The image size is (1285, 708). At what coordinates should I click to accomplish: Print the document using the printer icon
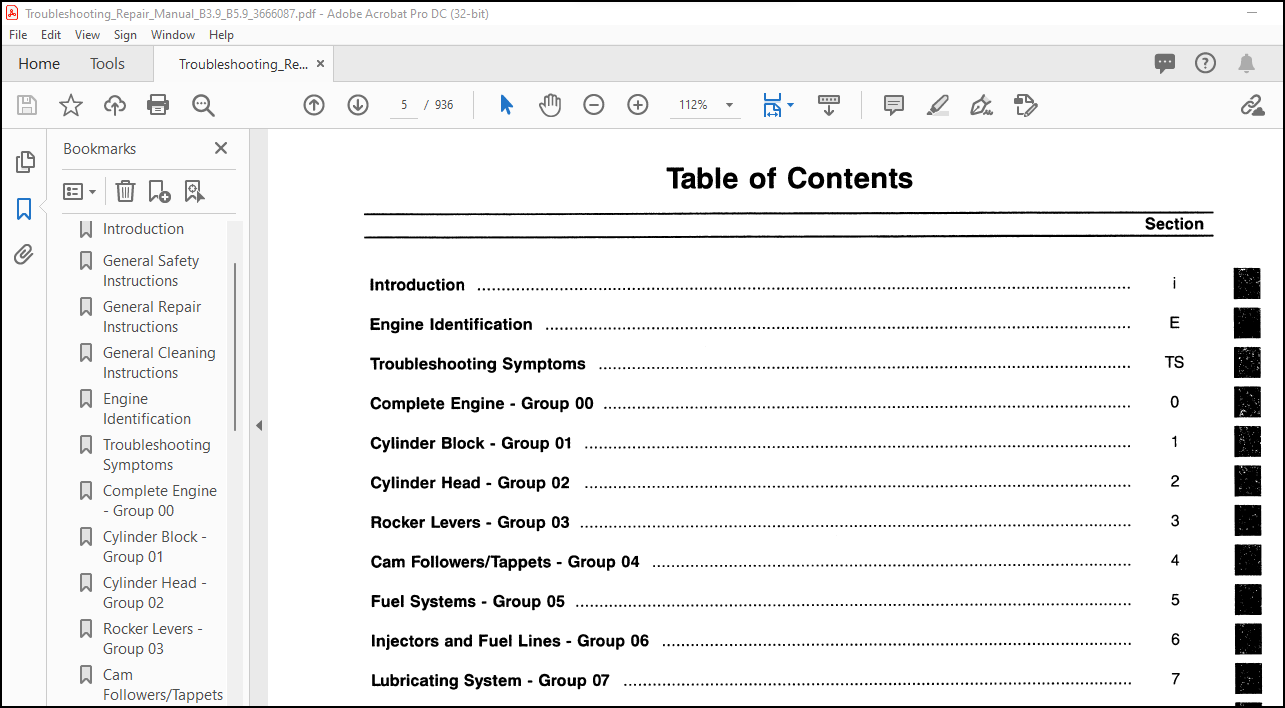coord(158,105)
